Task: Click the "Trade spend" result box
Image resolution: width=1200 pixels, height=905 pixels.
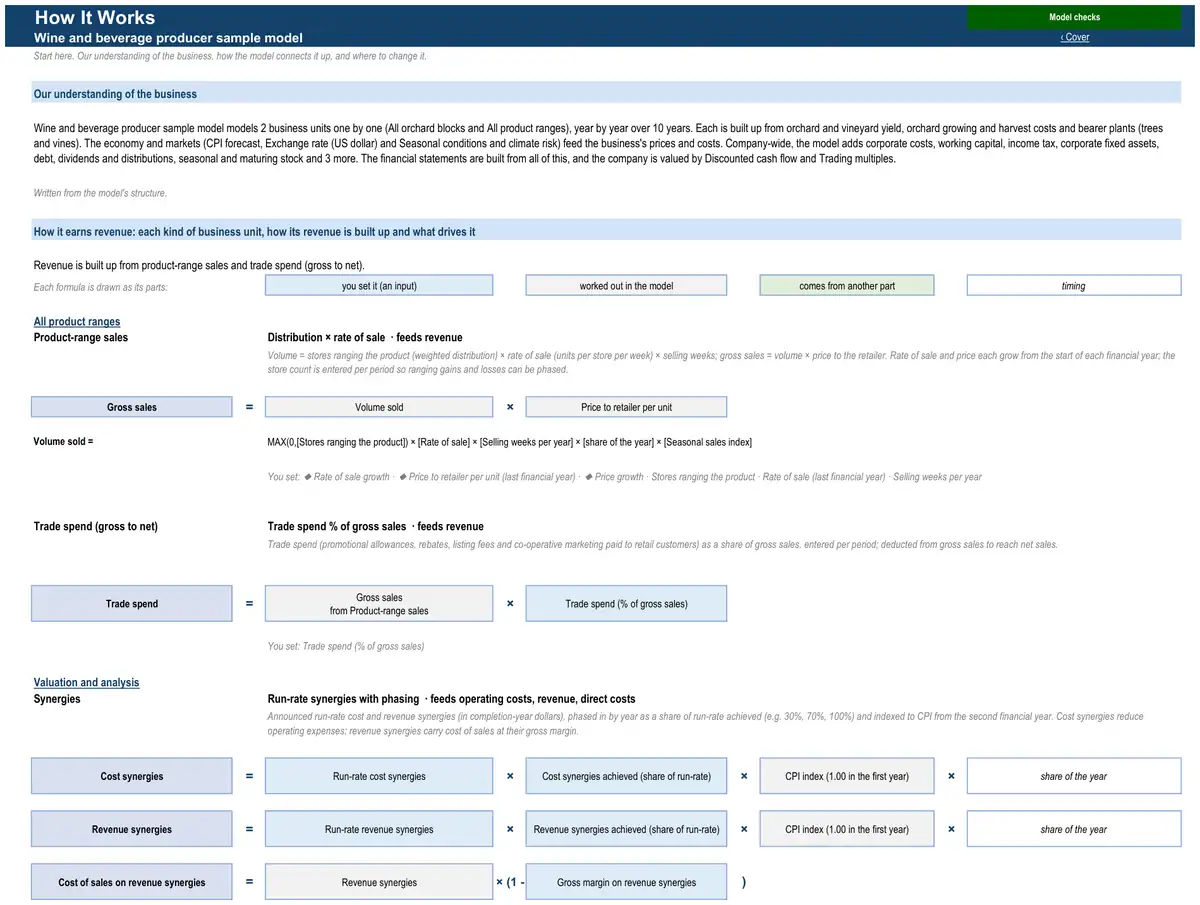Action: tap(132, 604)
